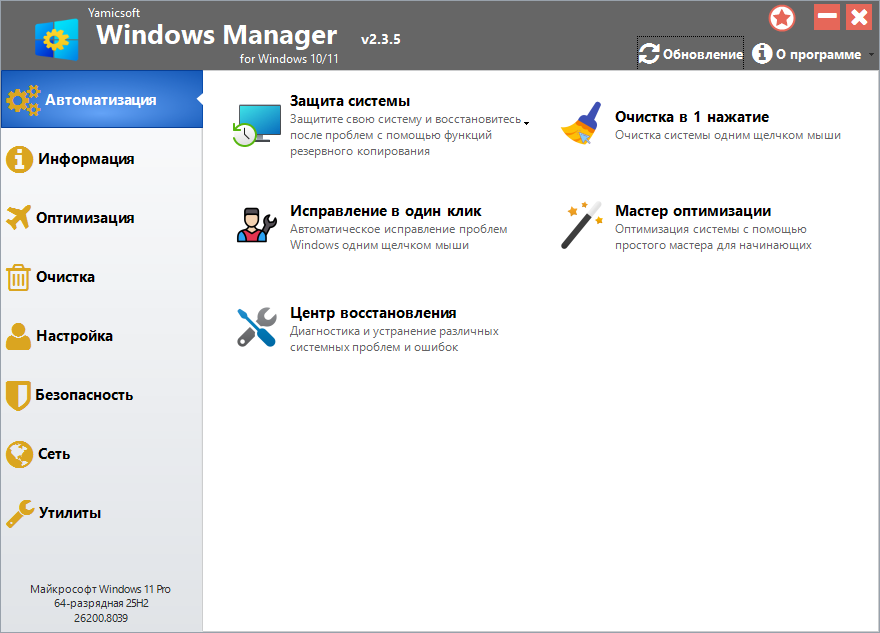The image size is (880, 633).
Task: Click the wrench and screwdriver Центр восстановления icon
Action: click(256, 327)
